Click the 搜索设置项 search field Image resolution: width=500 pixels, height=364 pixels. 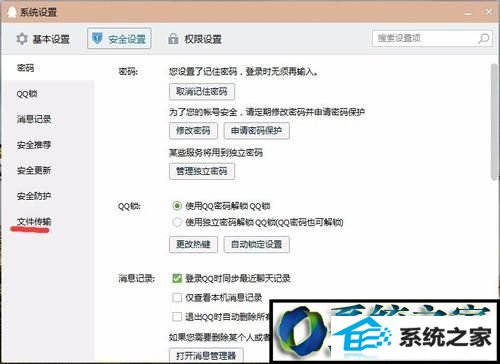(432, 39)
